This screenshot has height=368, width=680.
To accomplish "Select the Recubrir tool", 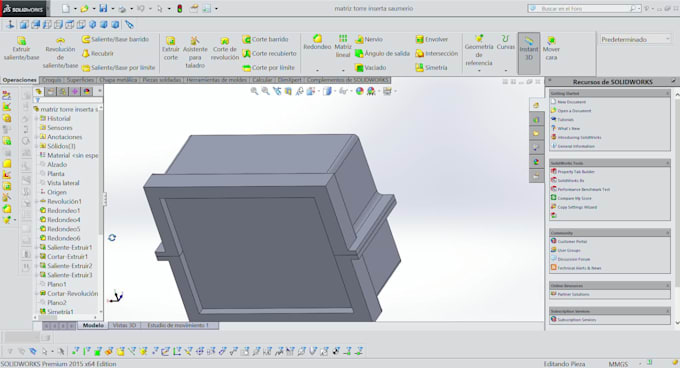I will click(x=98, y=54).
